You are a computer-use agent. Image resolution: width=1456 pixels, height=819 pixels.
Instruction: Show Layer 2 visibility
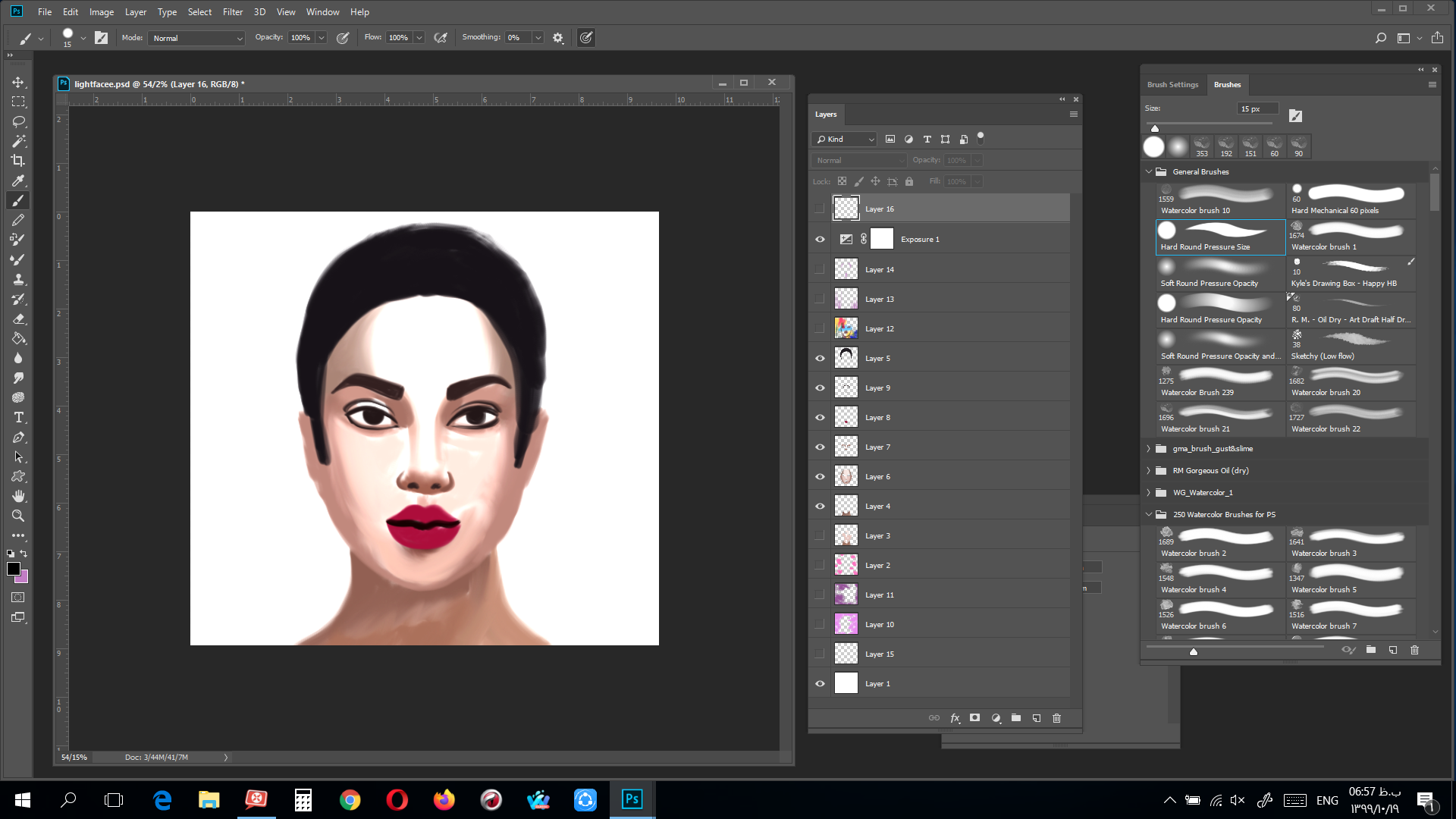(819, 565)
